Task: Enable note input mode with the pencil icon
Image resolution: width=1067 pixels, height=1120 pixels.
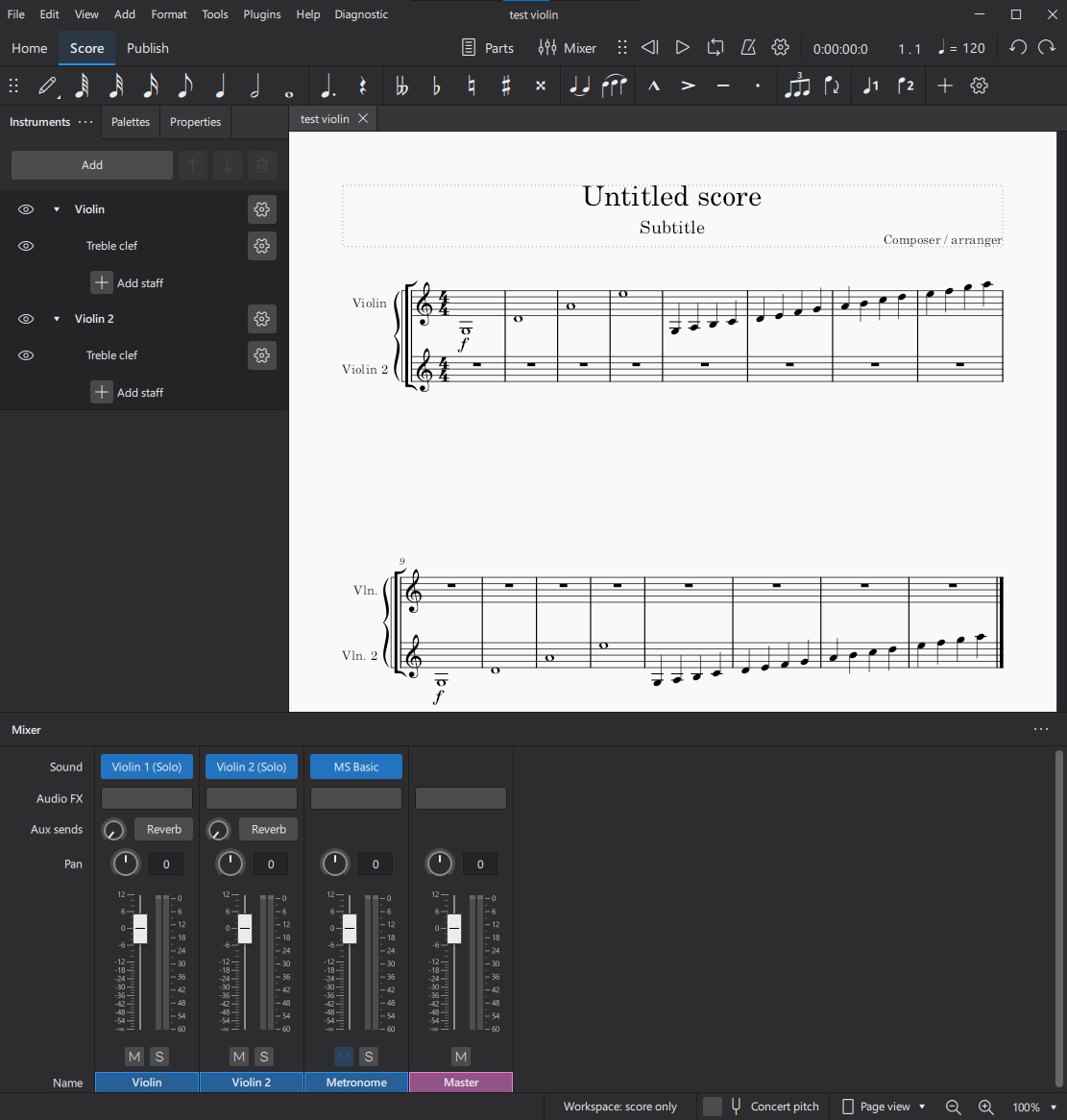Action: point(48,85)
